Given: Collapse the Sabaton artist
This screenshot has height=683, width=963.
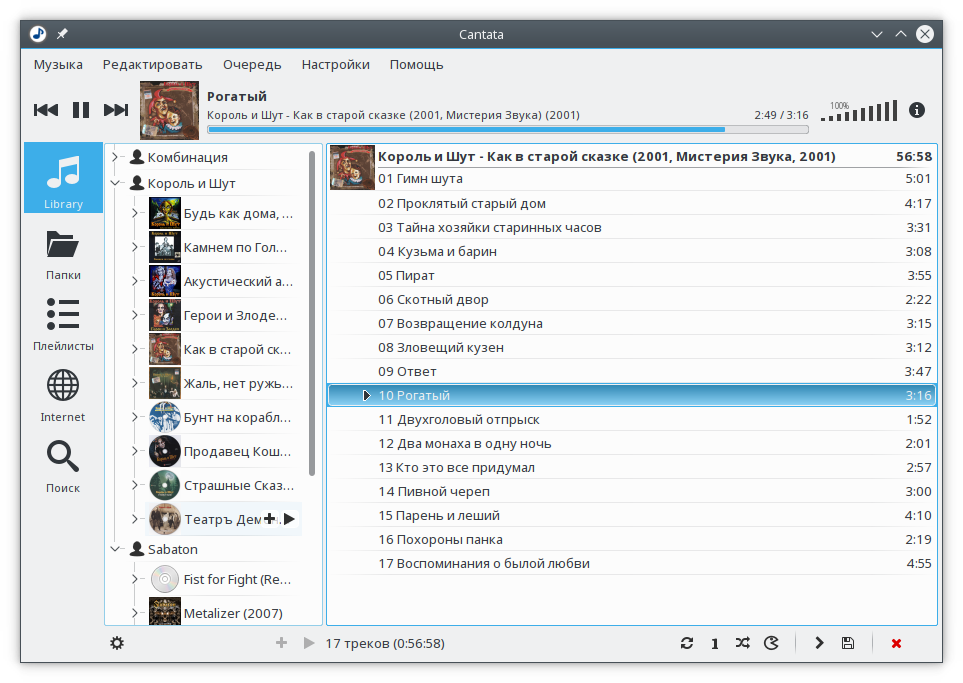Looking at the screenshot, I should click(x=115, y=548).
